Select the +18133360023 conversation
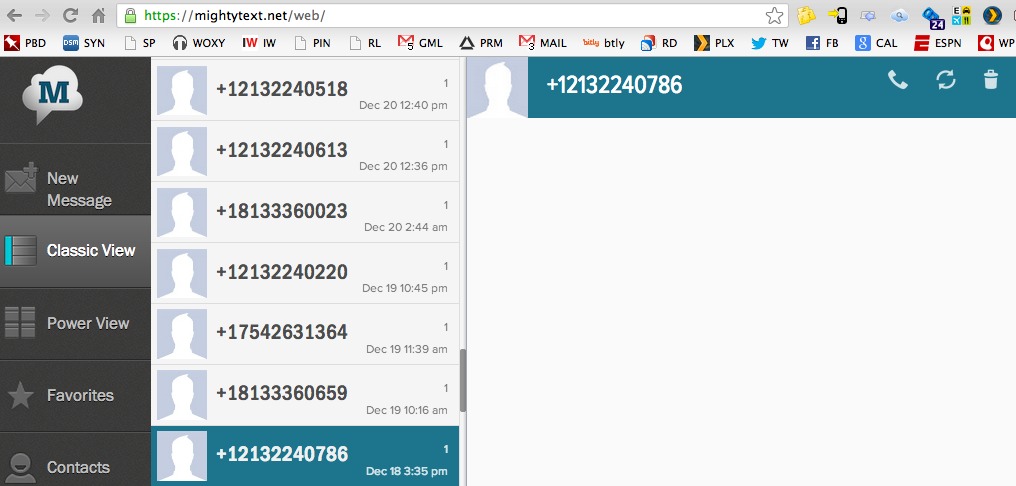The image size is (1016, 486). tap(305, 211)
